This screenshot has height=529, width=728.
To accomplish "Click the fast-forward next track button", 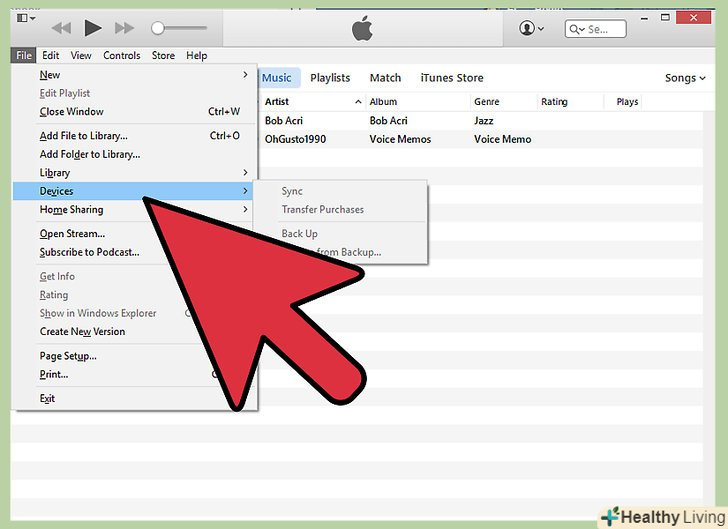I will click(124, 28).
